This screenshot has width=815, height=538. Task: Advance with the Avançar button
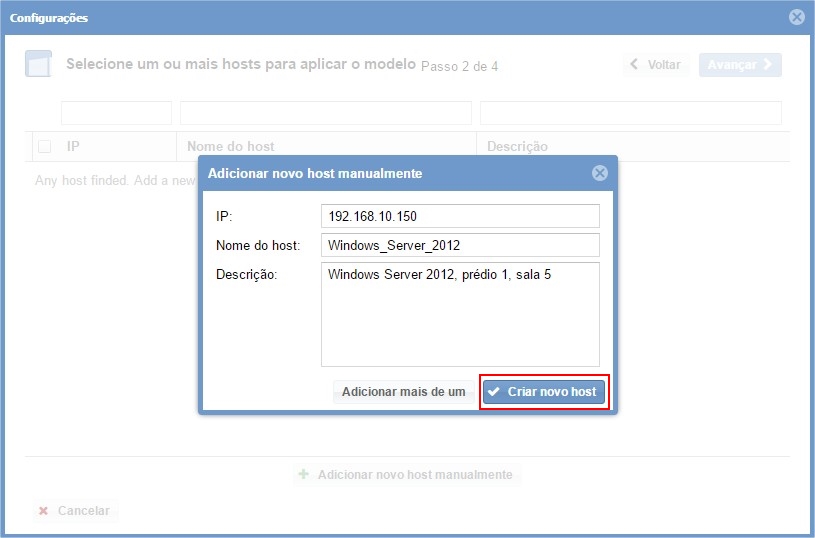coord(740,65)
